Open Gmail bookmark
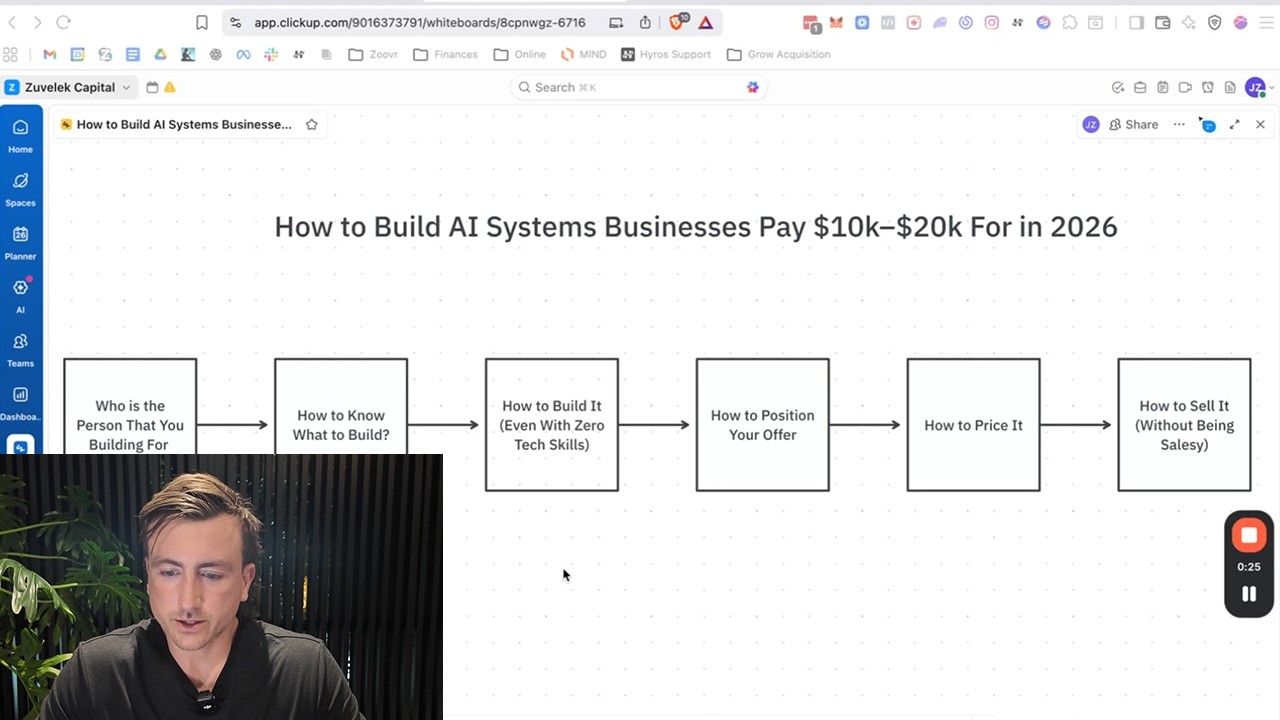Screen dimensions: 1280x720 (50, 54)
